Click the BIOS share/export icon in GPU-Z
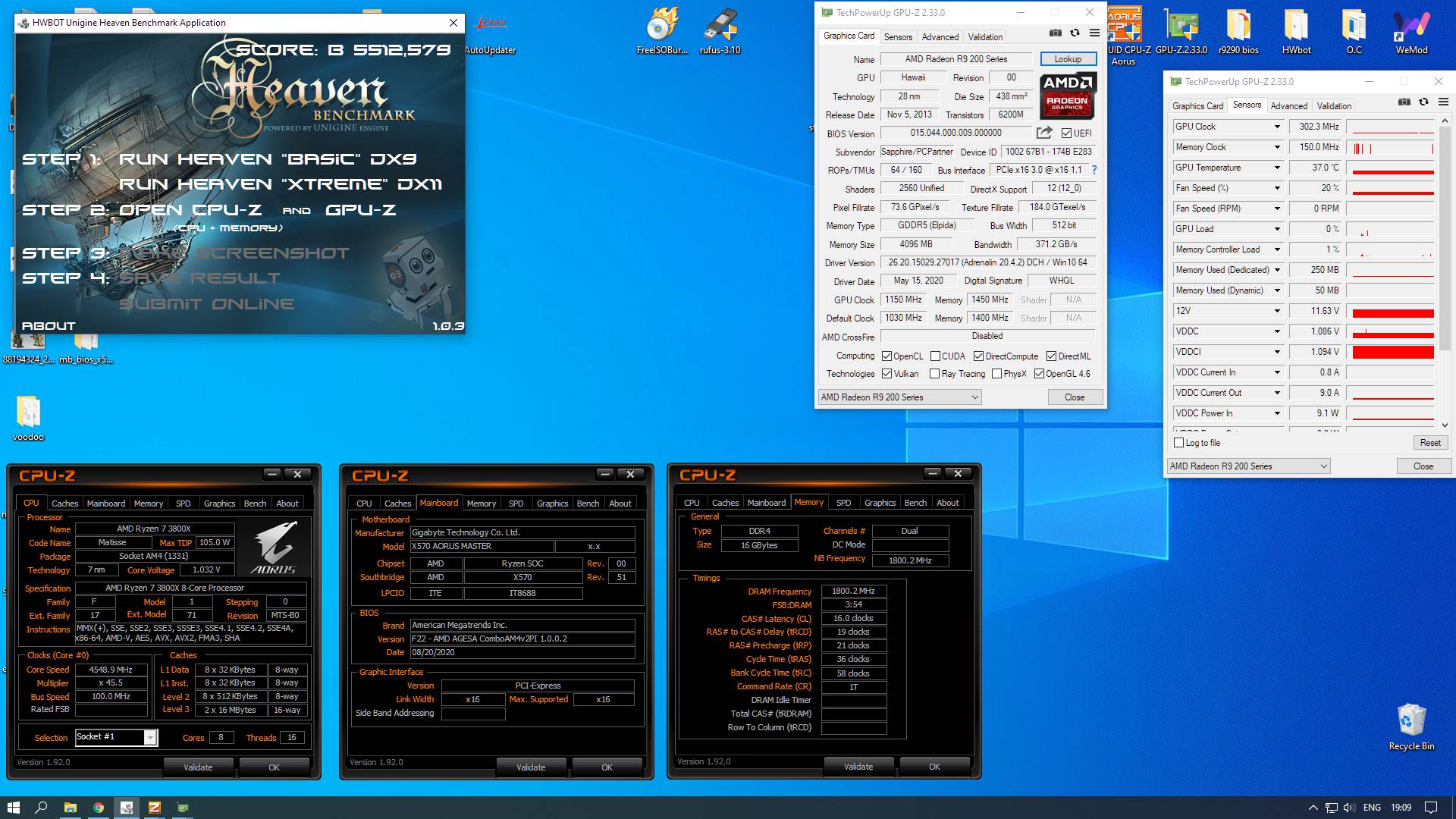This screenshot has height=819, width=1456. (x=1044, y=133)
